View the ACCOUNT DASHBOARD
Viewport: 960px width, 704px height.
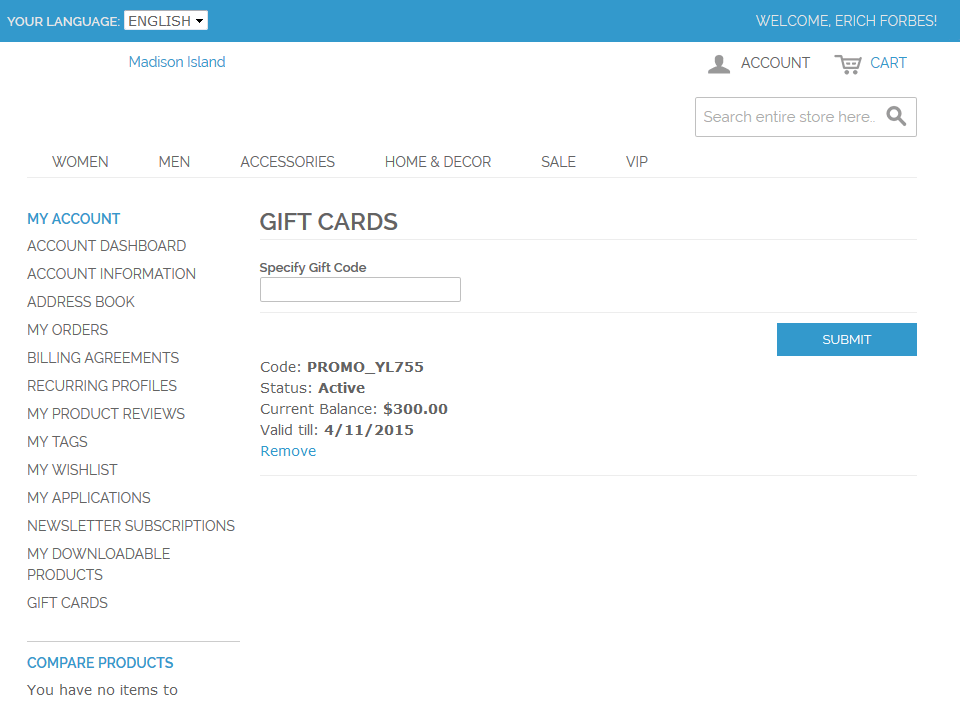coord(106,245)
